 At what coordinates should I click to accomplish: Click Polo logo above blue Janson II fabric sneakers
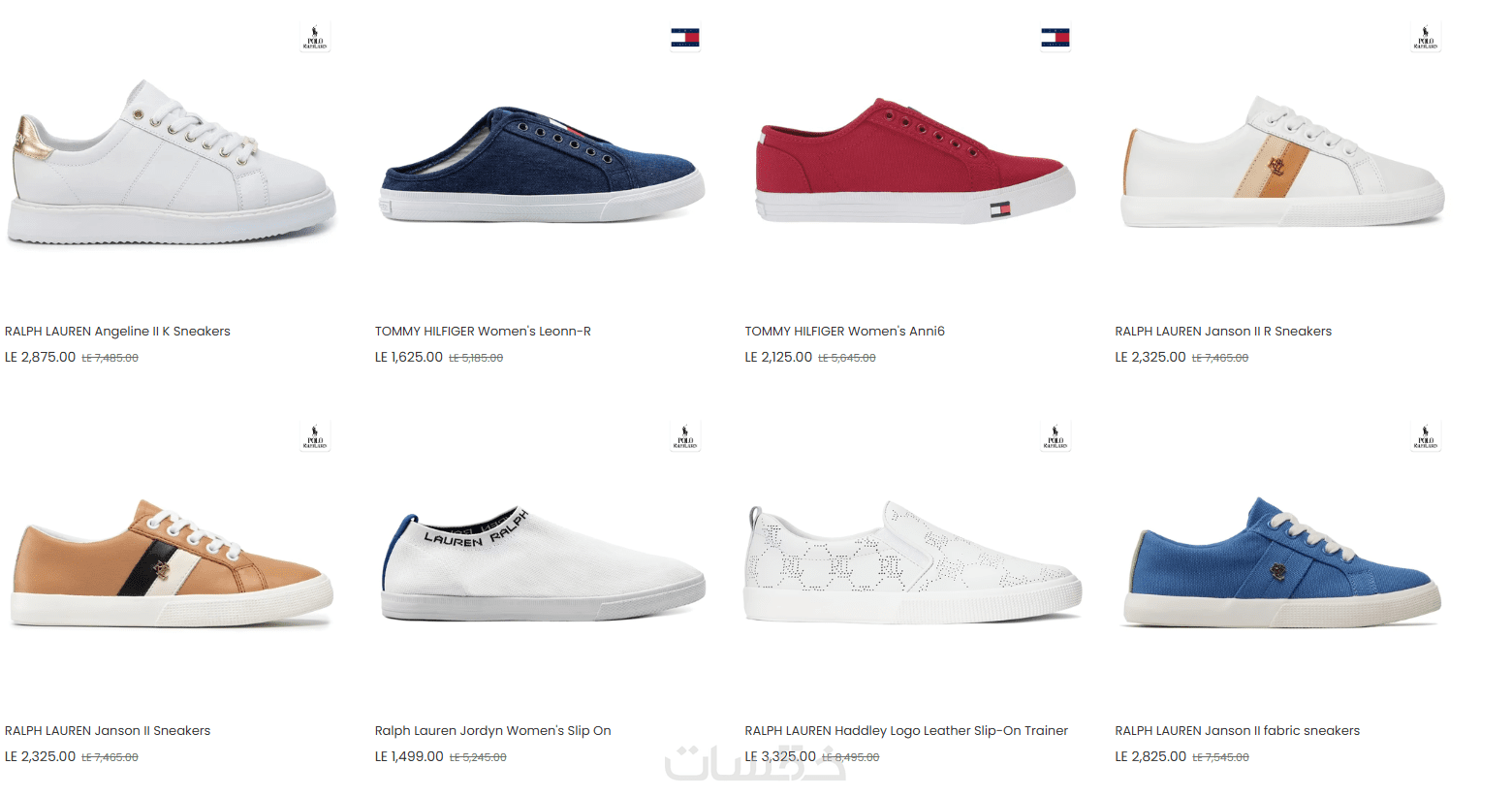1426,437
